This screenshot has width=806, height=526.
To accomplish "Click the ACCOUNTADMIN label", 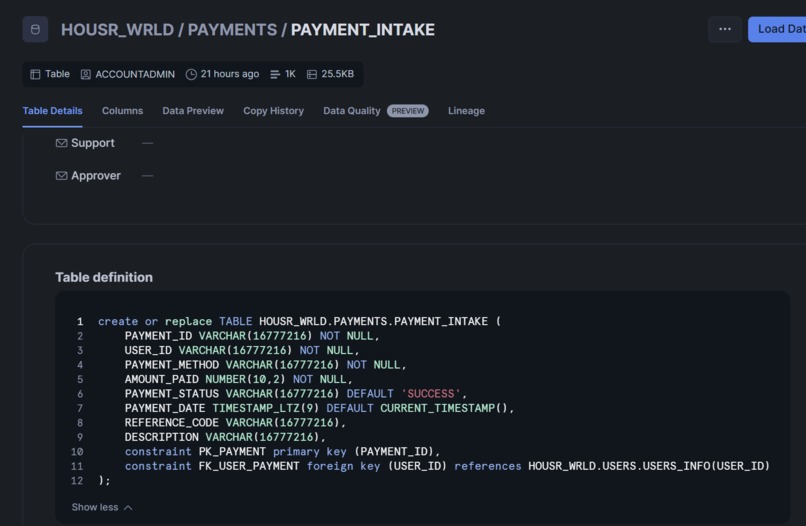I will [135, 74].
